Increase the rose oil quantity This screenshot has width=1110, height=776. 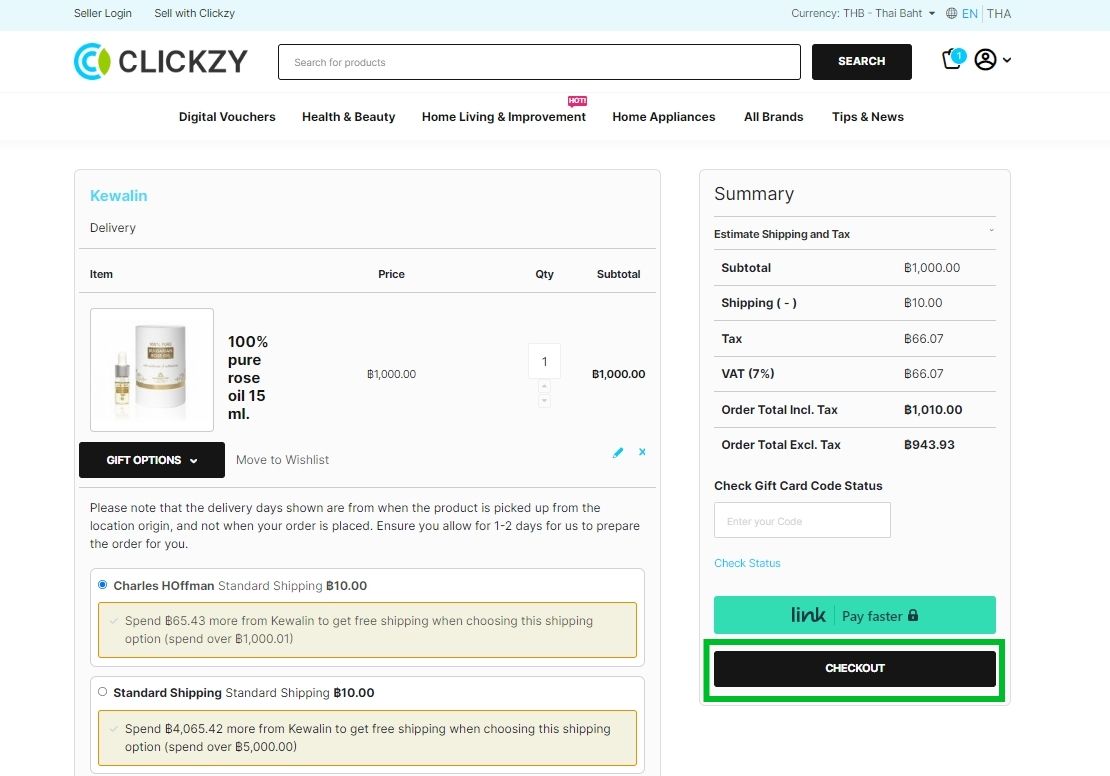[x=544, y=387]
